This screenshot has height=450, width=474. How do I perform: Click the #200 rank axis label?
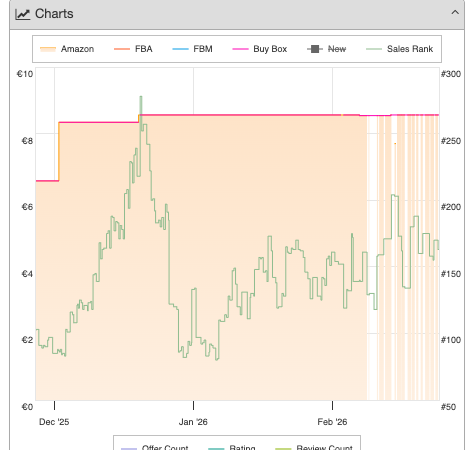451,207
